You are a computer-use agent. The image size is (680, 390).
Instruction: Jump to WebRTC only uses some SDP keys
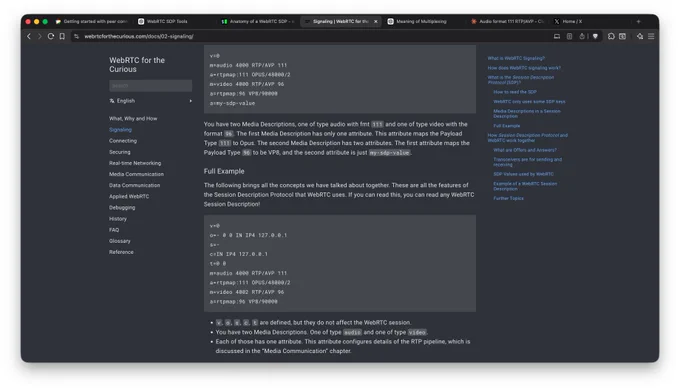pyautogui.click(x=529, y=102)
